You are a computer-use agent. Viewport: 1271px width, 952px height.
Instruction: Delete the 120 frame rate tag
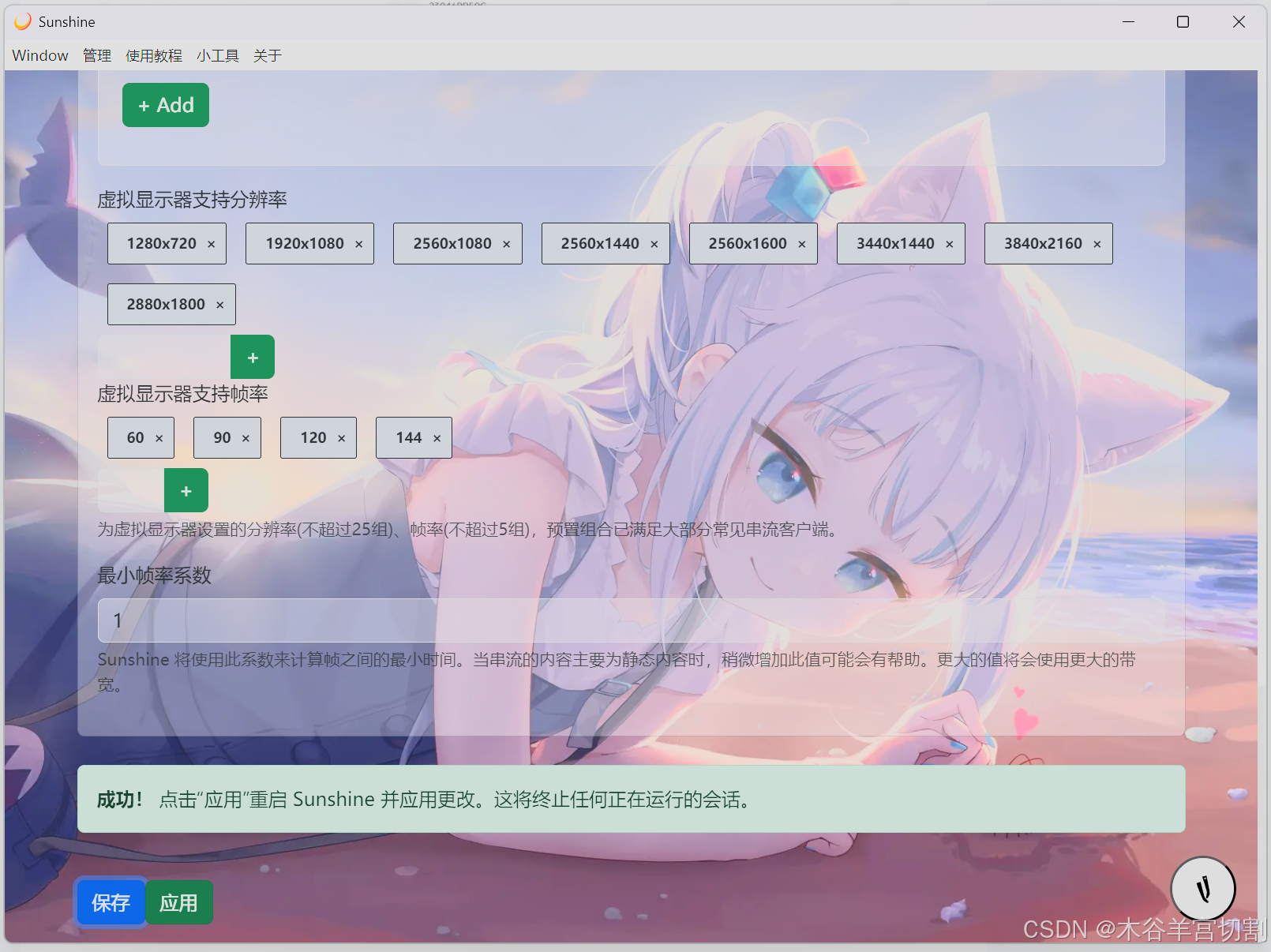[341, 438]
